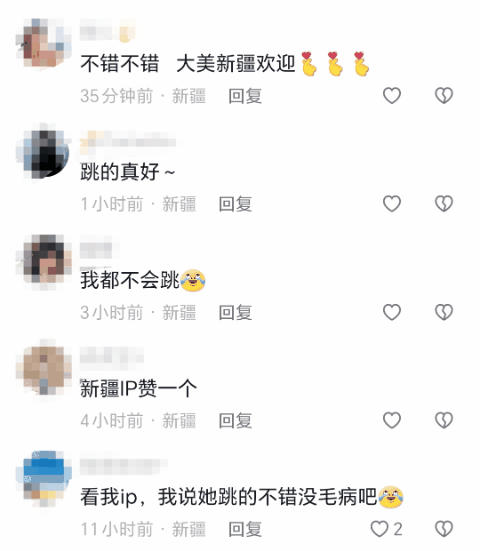Open avatar of '跳的真好' commenter

tap(44, 152)
